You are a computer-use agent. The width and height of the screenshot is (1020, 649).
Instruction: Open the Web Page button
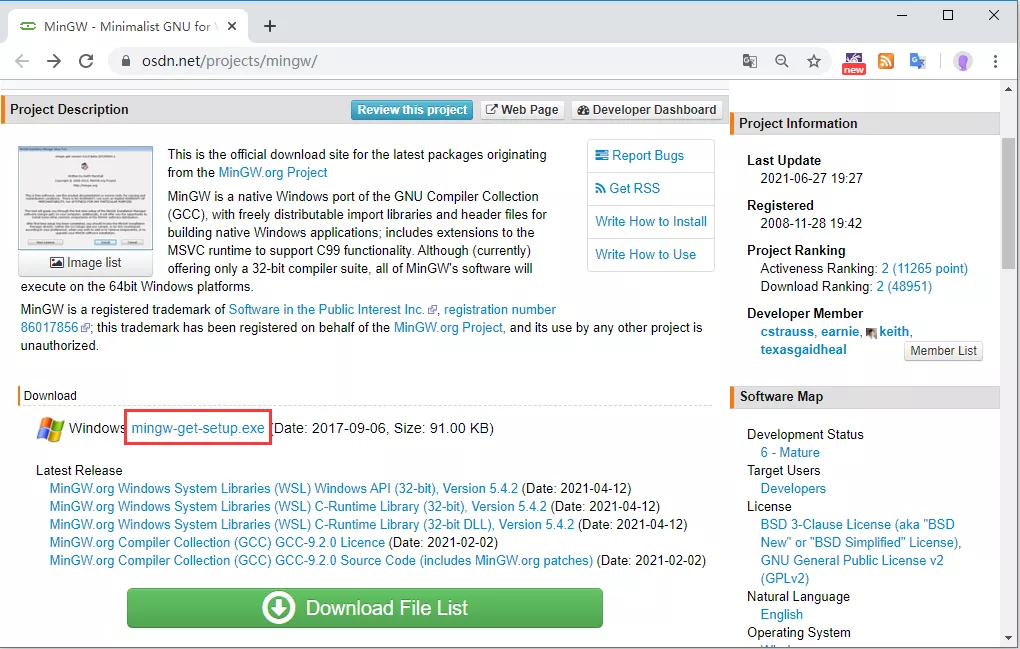coord(522,110)
